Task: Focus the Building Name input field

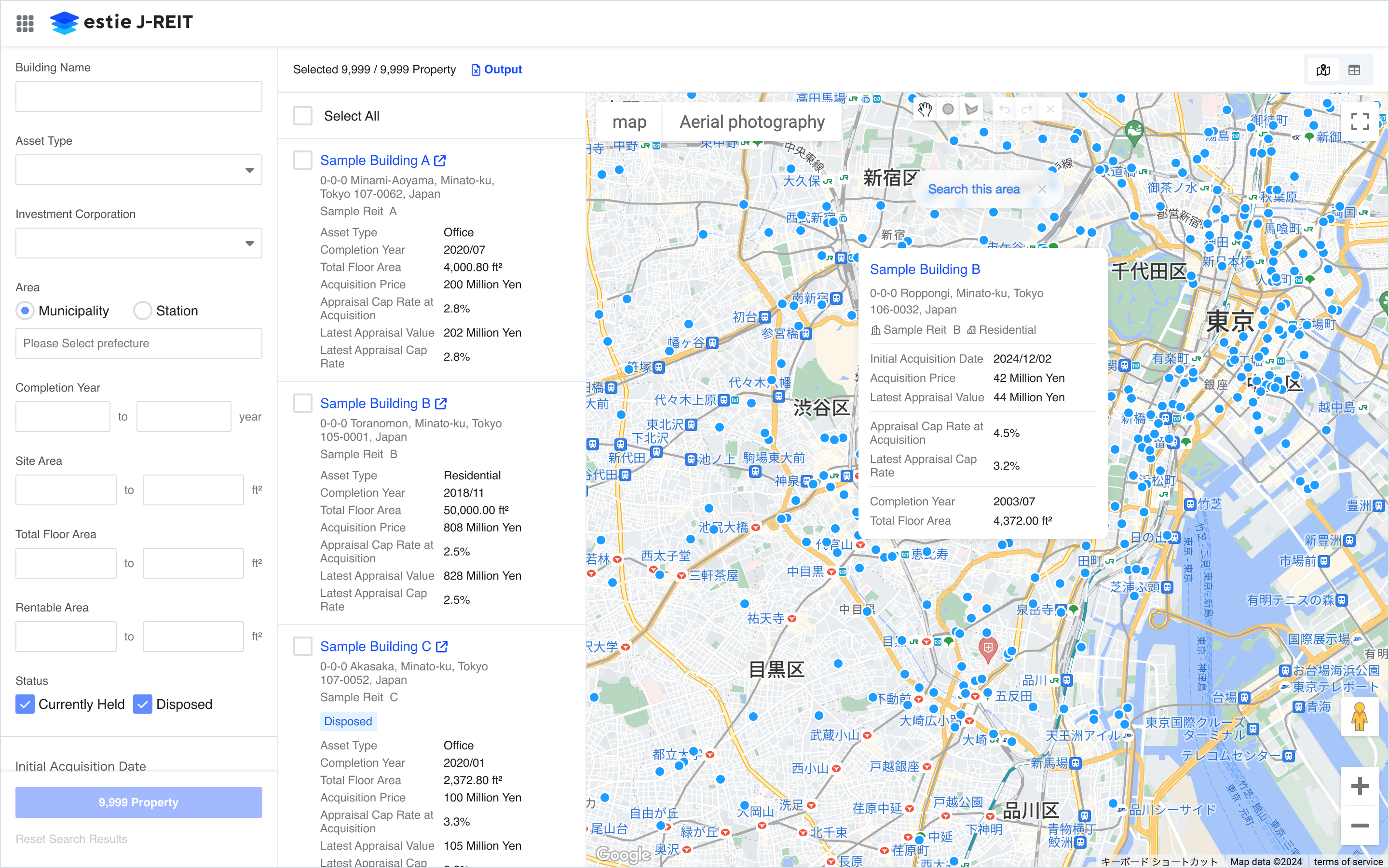Action: (x=139, y=96)
